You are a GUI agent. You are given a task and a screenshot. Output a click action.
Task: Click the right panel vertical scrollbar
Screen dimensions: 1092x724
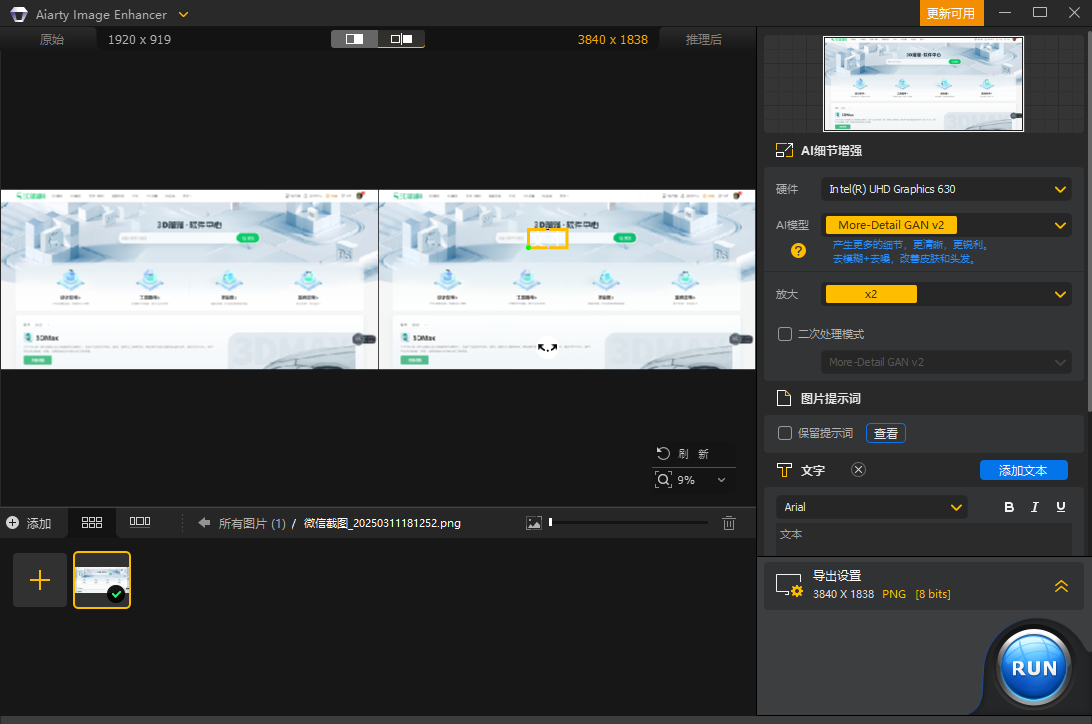coord(1089,223)
